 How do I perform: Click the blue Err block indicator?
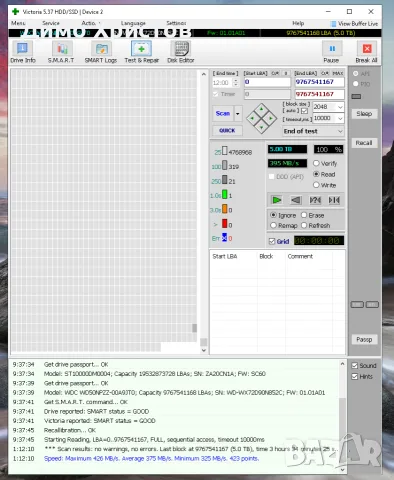click(x=224, y=237)
